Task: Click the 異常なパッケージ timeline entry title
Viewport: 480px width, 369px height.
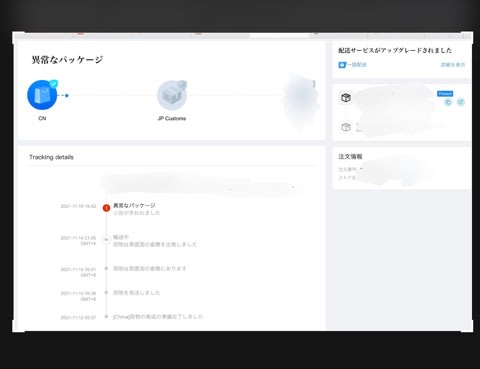Action: click(x=134, y=205)
